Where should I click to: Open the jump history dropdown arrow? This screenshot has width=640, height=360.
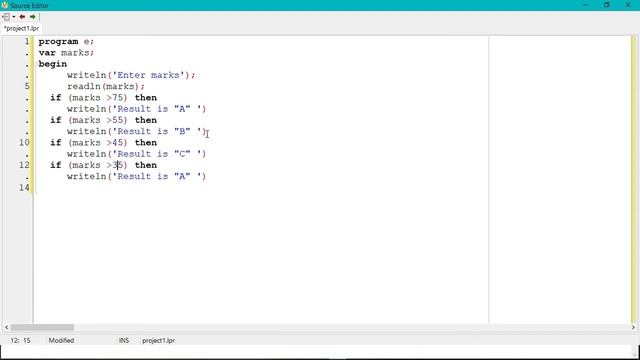tap(13, 17)
